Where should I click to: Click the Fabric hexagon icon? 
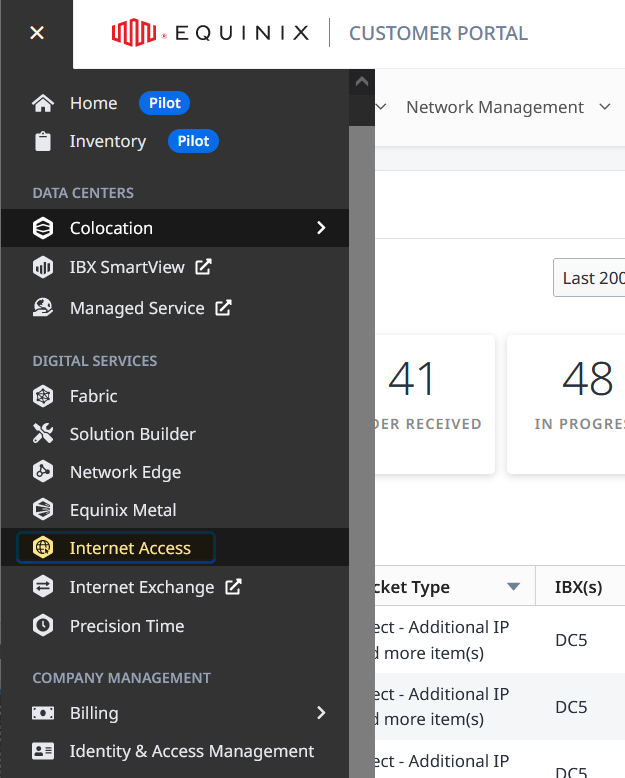[43, 396]
